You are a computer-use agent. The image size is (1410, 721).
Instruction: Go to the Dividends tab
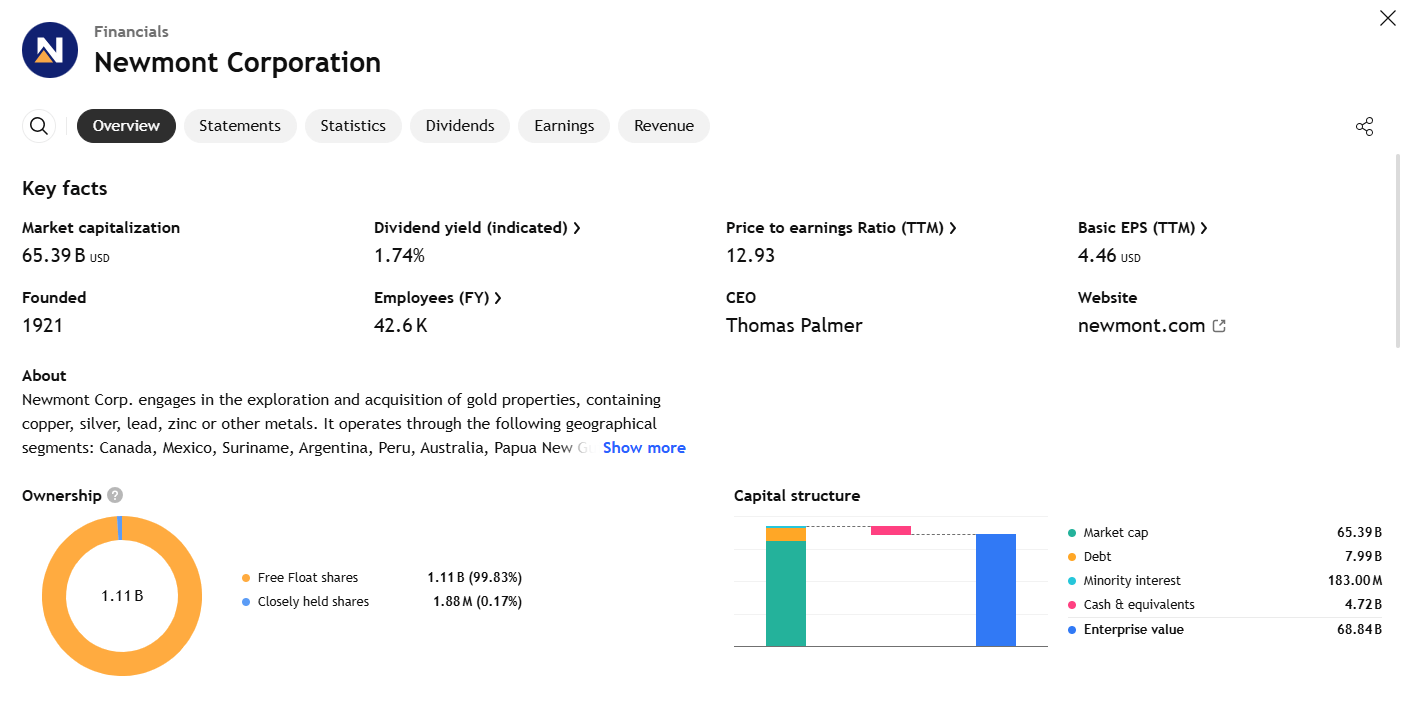coord(460,126)
